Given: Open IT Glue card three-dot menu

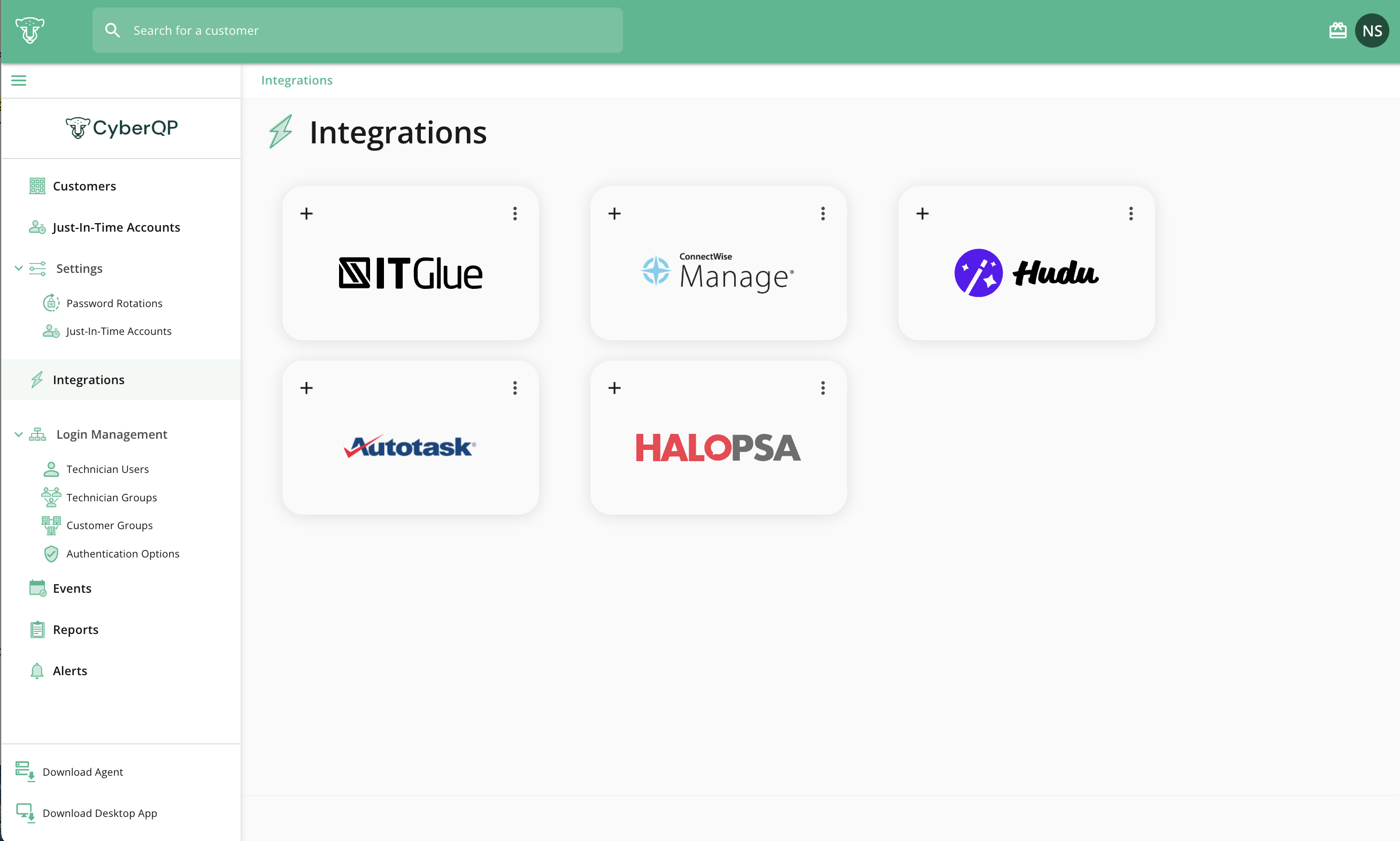Looking at the screenshot, I should coord(515,213).
